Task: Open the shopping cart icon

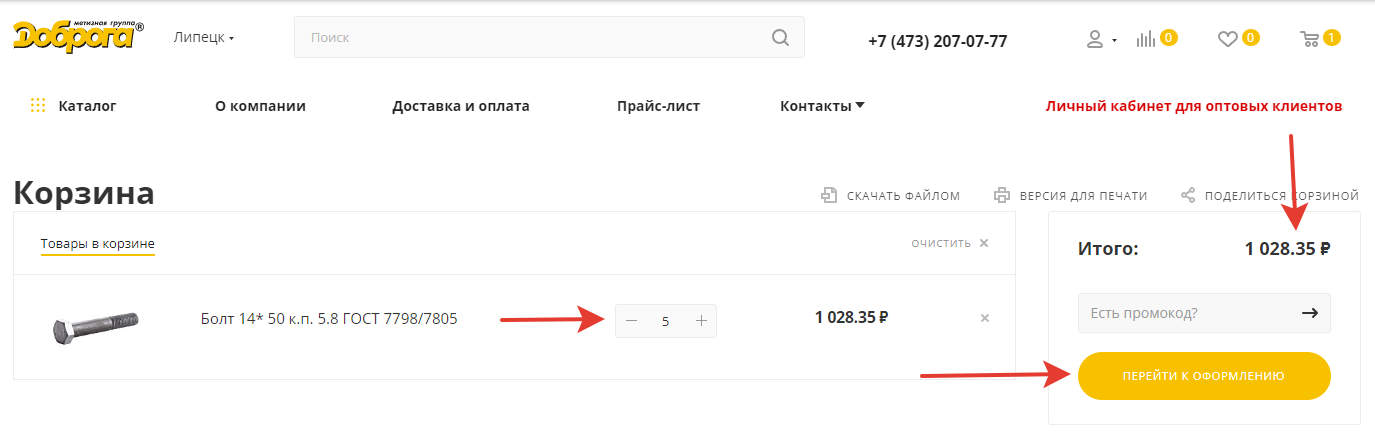Action: tap(1309, 40)
